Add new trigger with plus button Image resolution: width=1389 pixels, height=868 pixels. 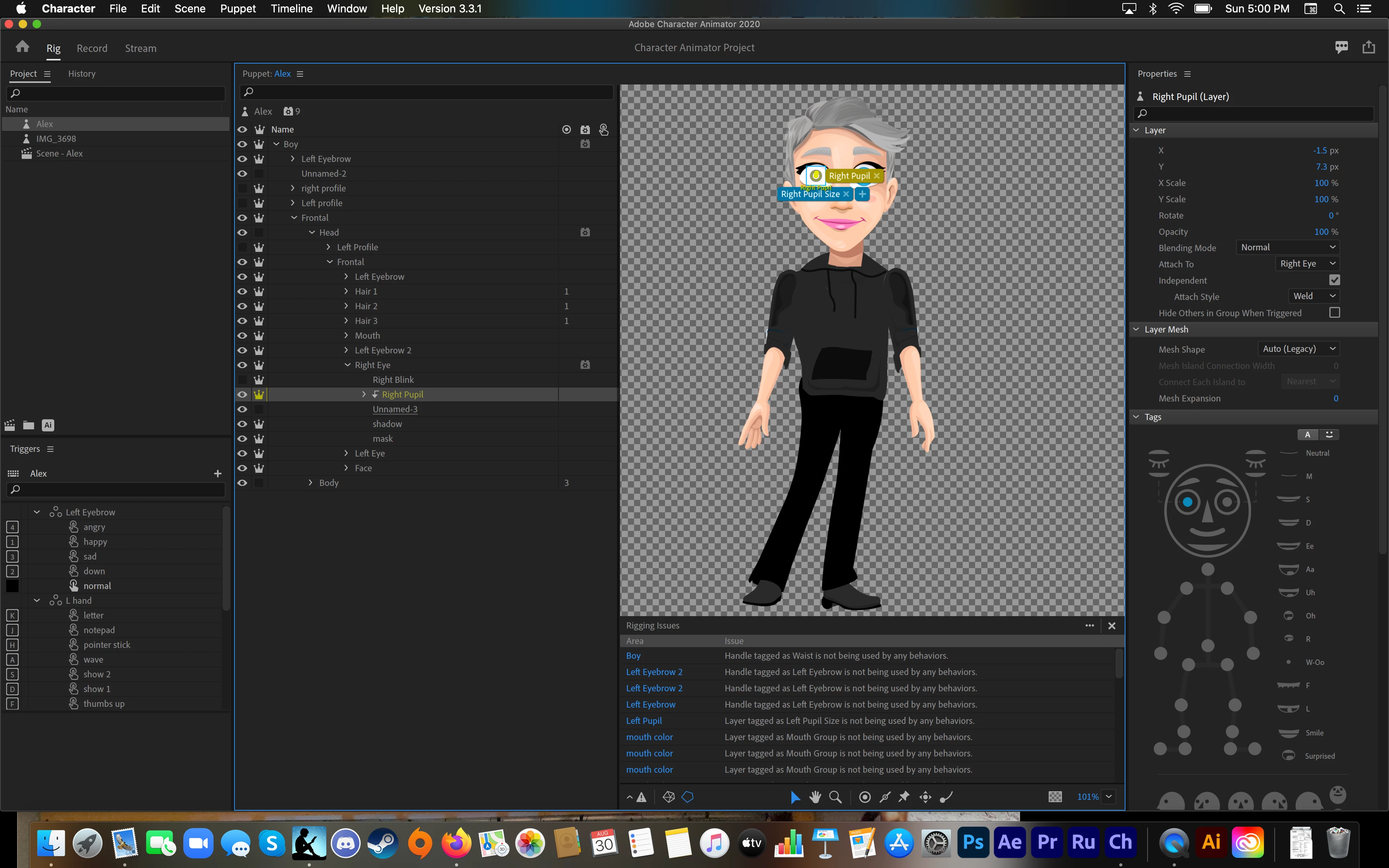click(217, 473)
